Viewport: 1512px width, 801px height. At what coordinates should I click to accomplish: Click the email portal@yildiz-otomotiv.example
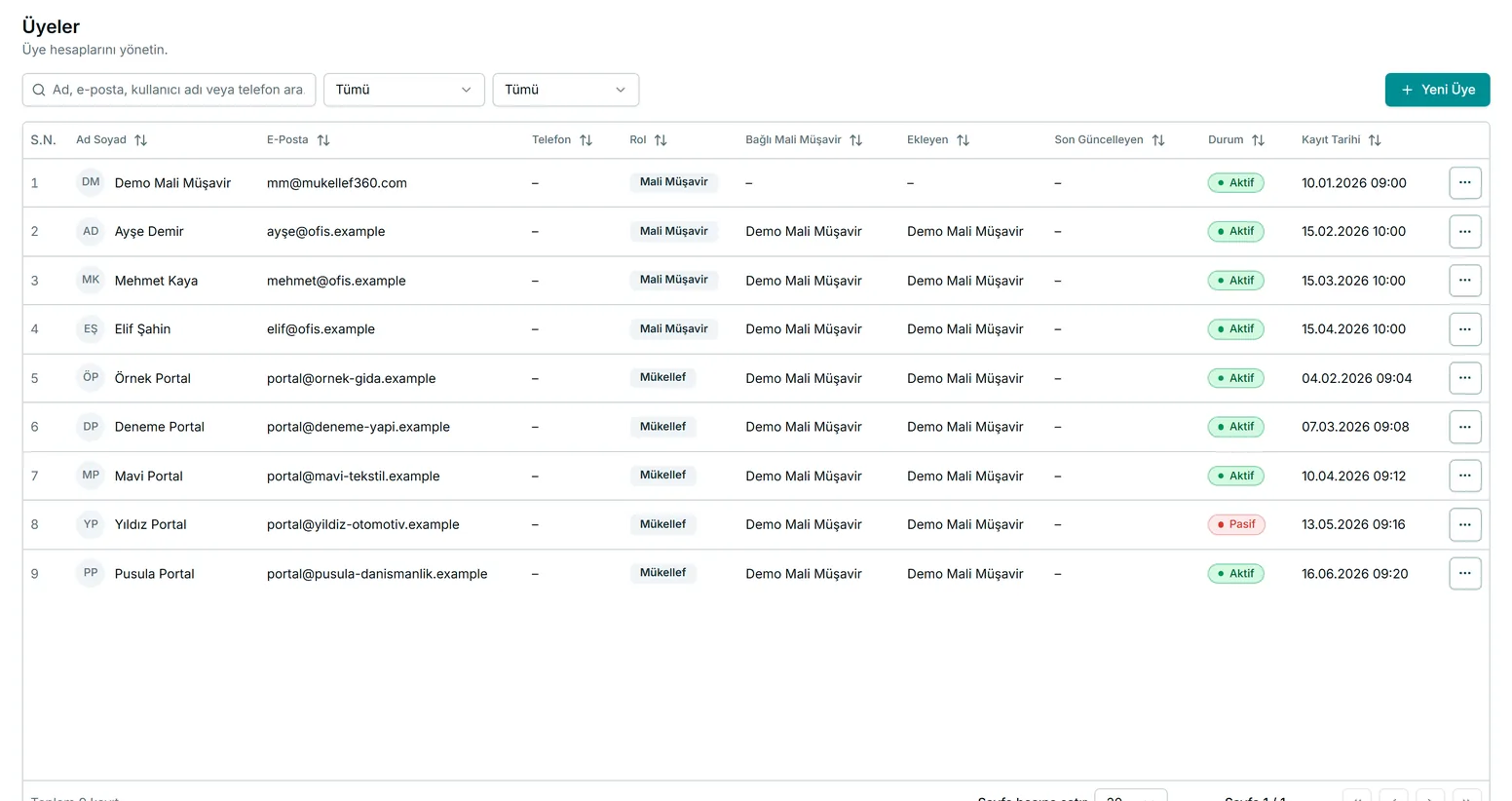tap(362, 524)
